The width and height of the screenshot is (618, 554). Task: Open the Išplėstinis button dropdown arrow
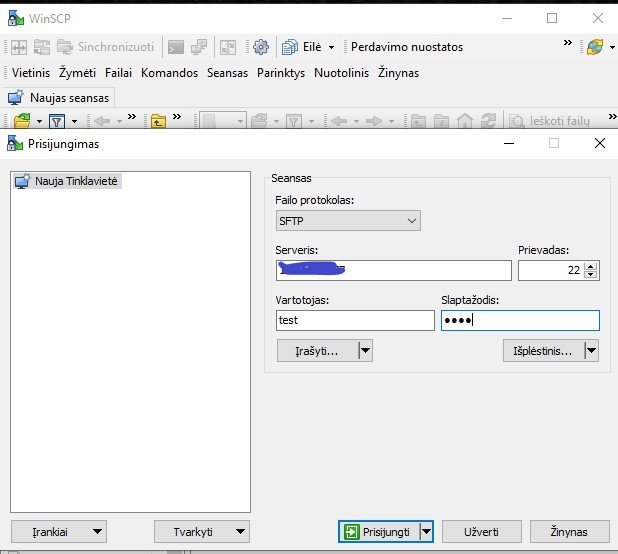tap(592, 351)
